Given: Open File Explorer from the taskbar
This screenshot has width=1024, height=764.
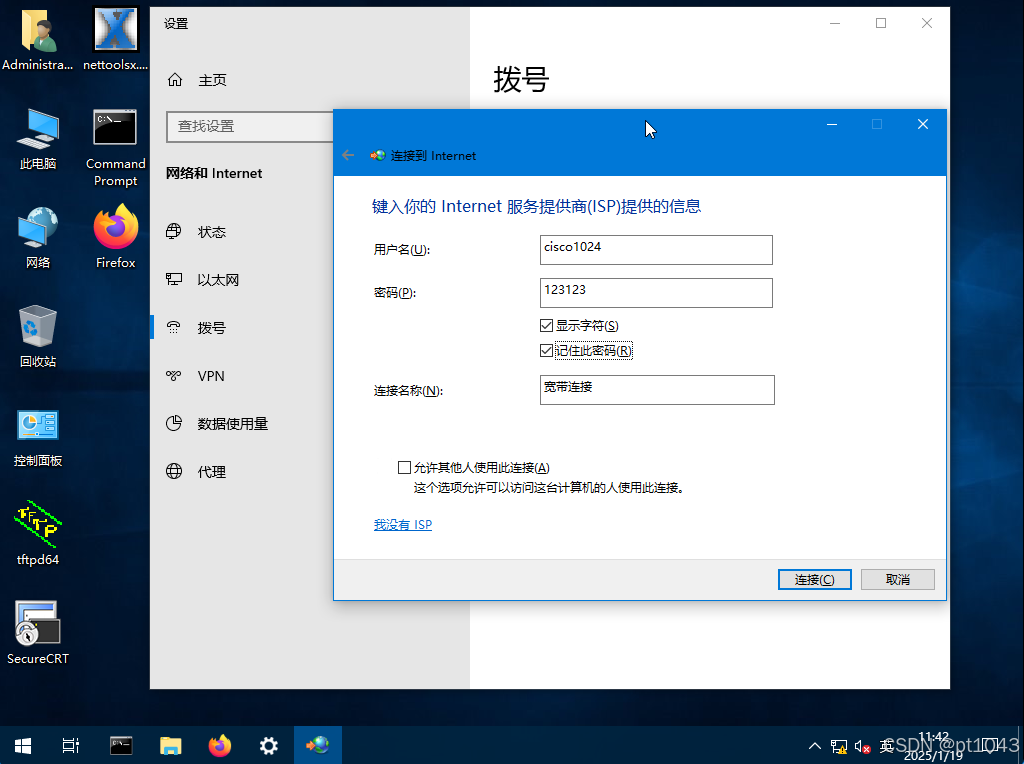Looking at the screenshot, I should (x=170, y=745).
